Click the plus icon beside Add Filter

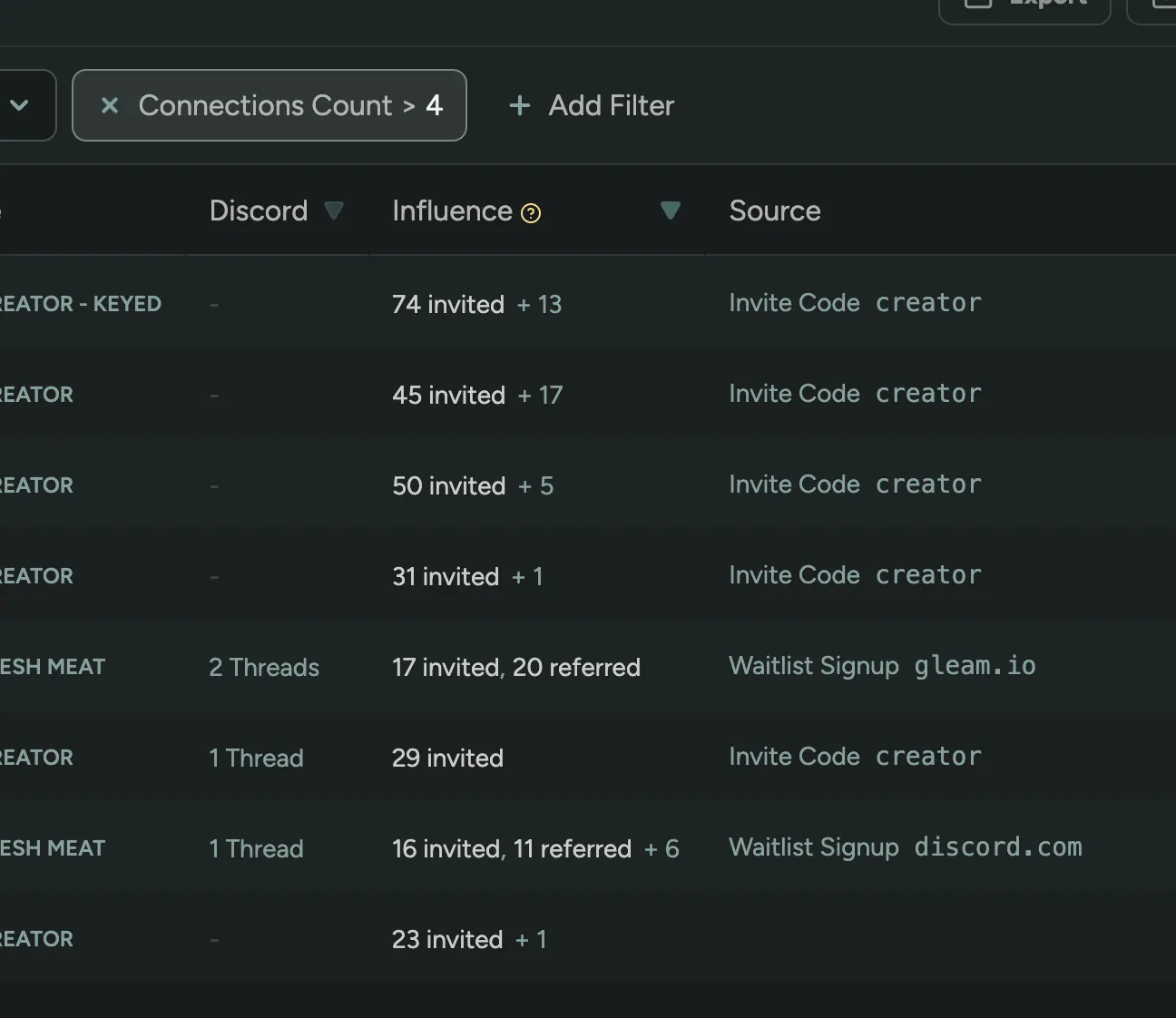pyautogui.click(x=519, y=105)
